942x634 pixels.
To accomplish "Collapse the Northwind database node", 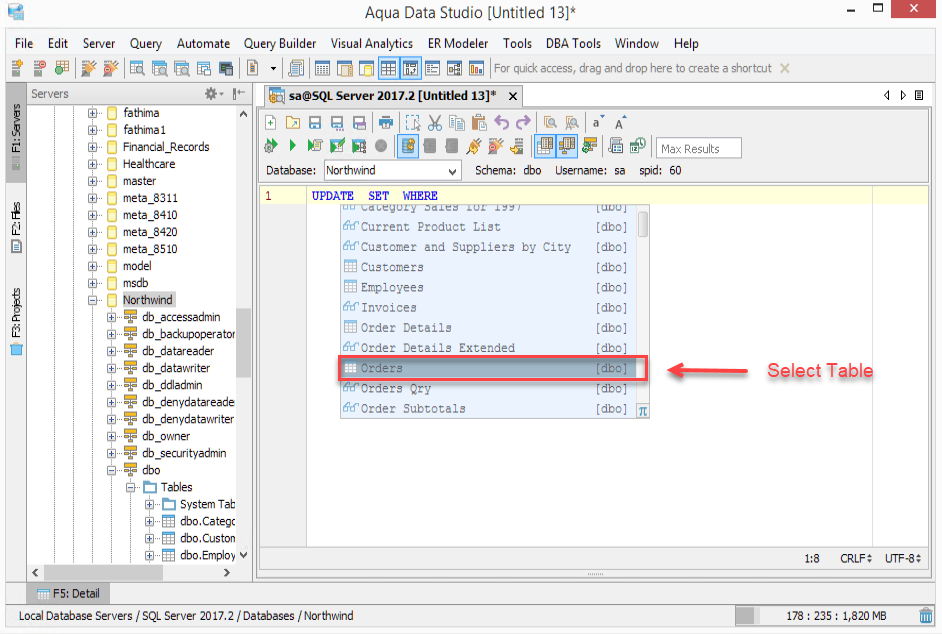I will point(92,299).
